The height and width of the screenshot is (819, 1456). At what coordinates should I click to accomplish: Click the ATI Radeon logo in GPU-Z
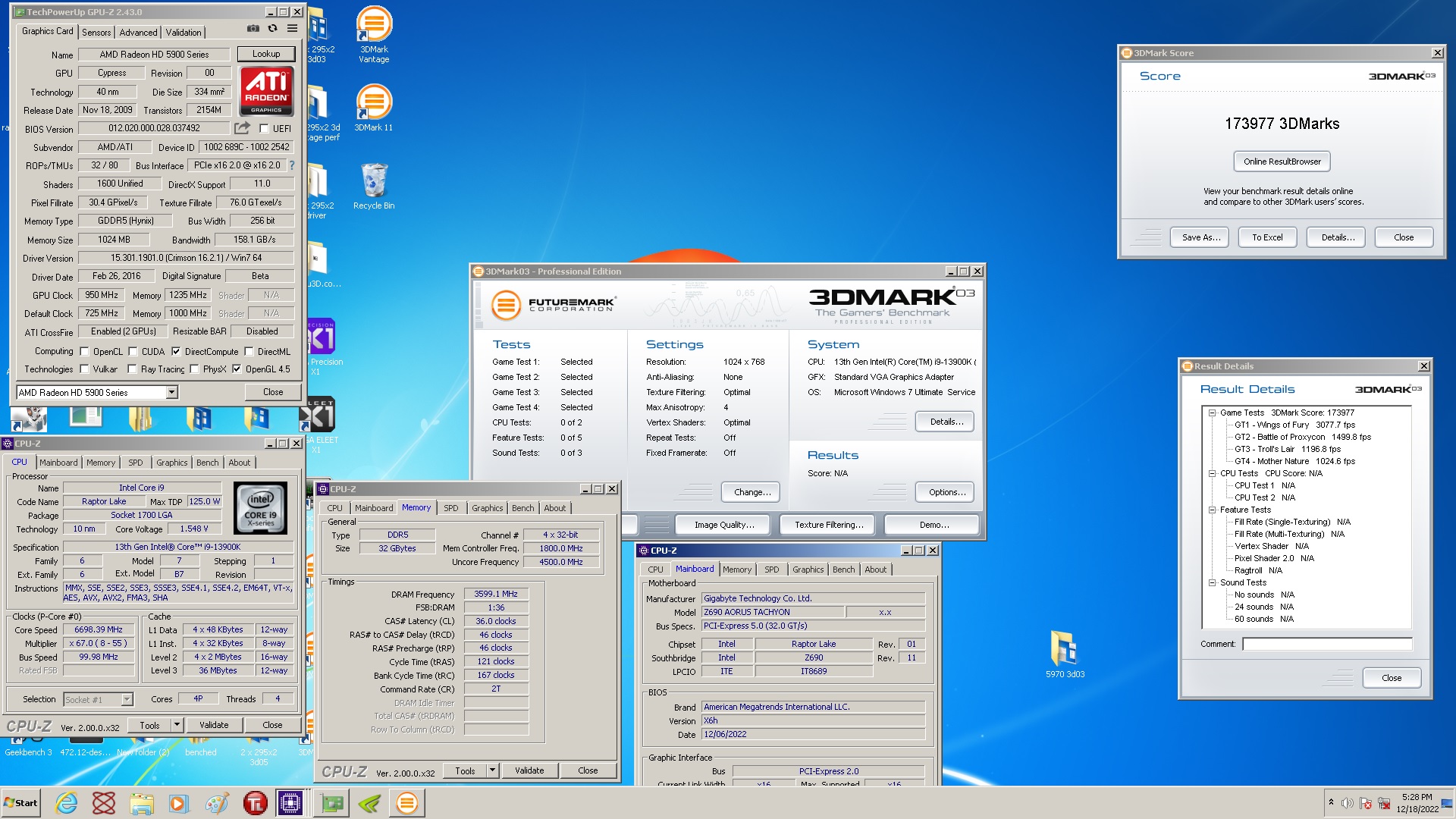(266, 91)
